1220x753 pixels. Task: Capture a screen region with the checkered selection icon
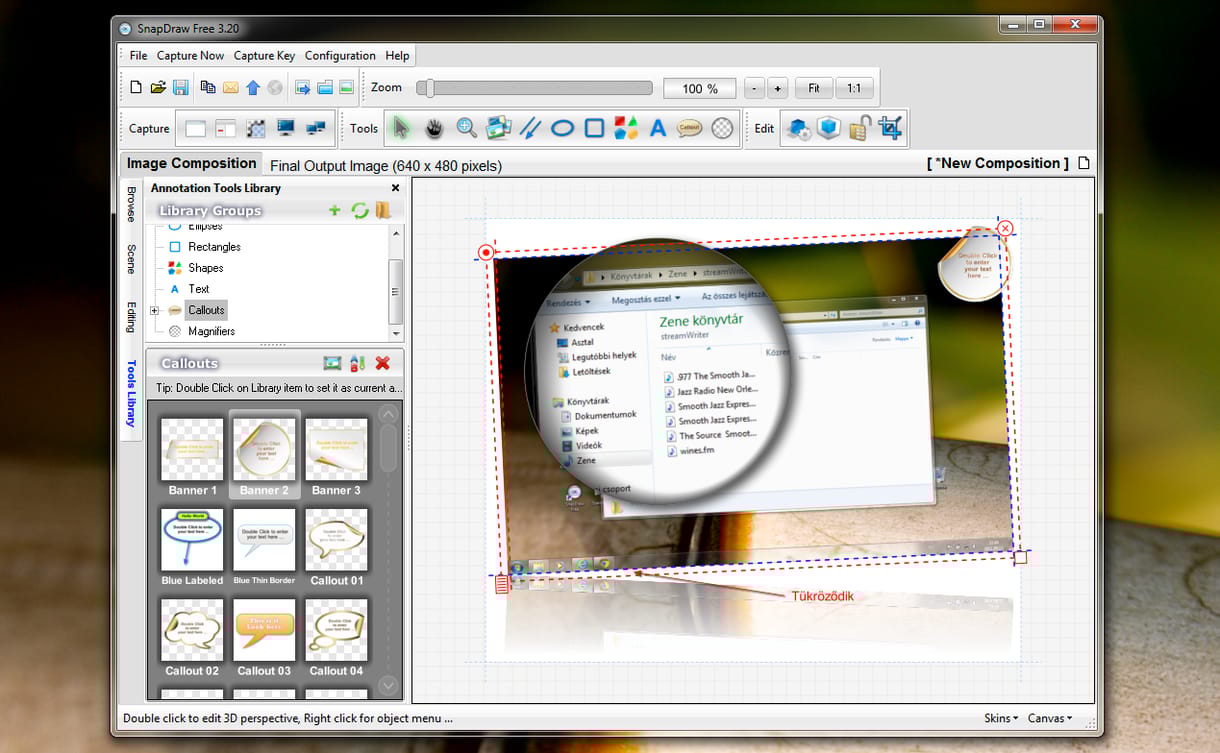click(256, 129)
